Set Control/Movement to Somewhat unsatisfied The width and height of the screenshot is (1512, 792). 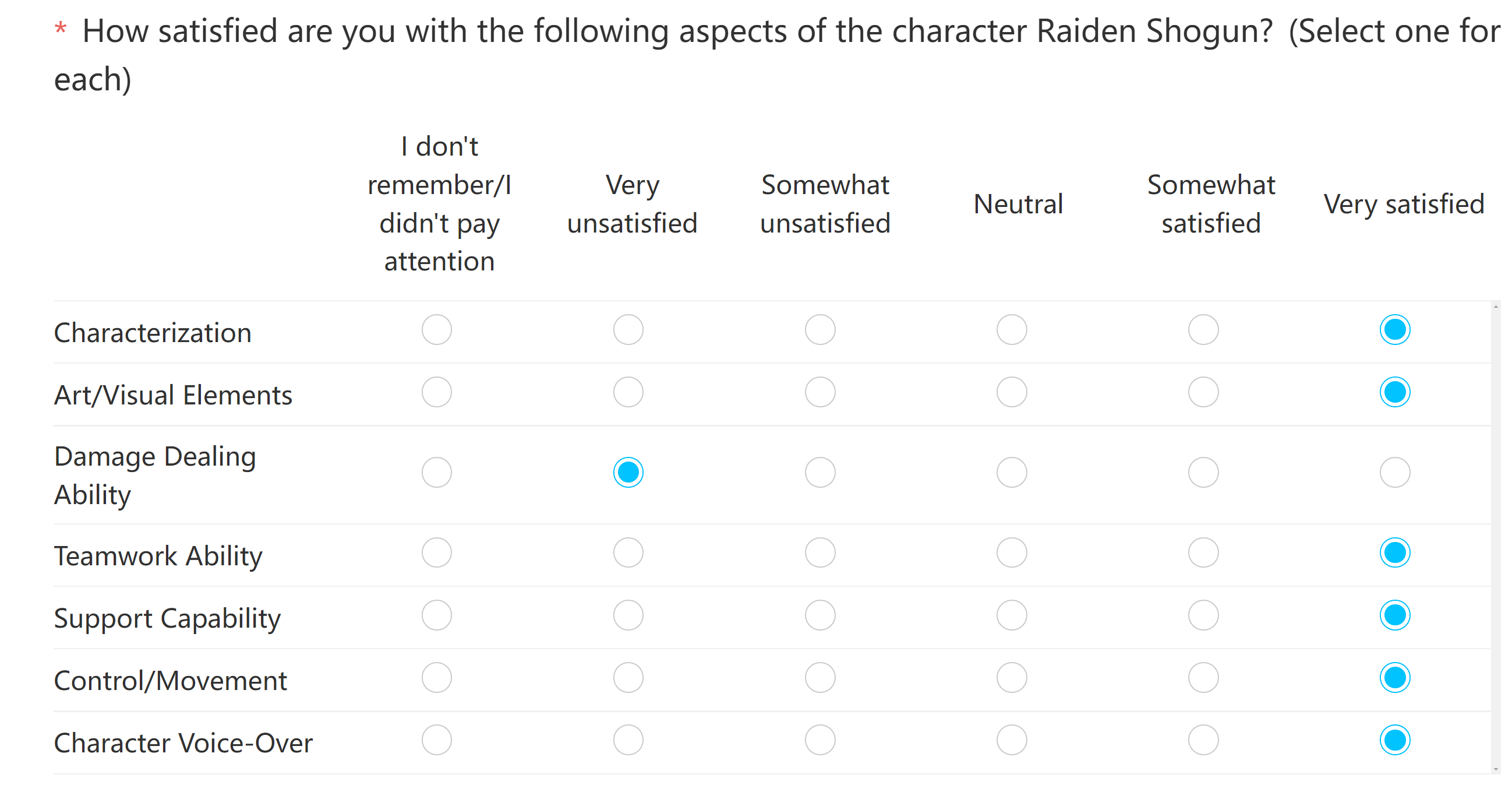pyautogui.click(x=820, y=678)
